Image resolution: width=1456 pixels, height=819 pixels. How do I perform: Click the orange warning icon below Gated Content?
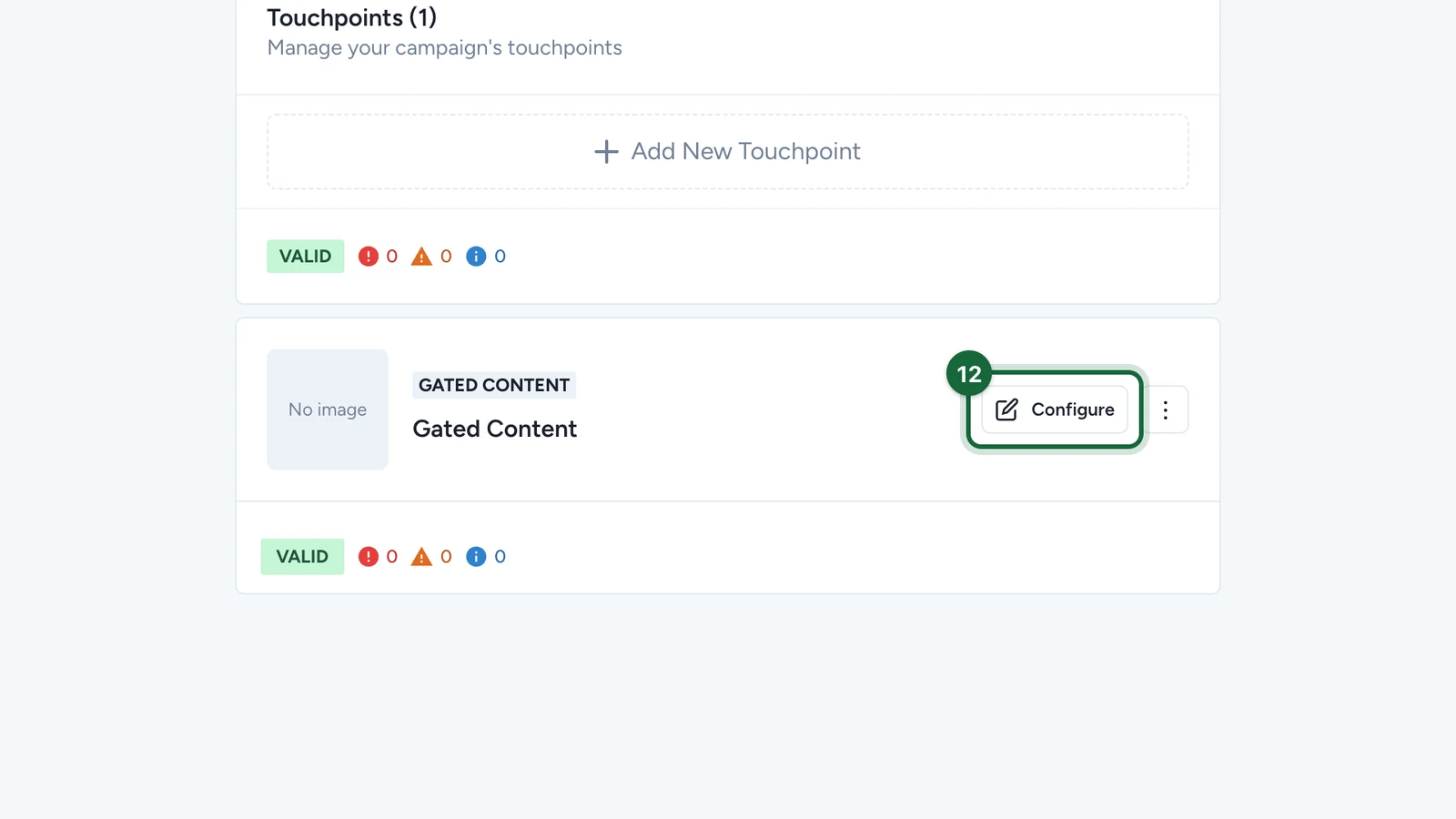(421, 557)
